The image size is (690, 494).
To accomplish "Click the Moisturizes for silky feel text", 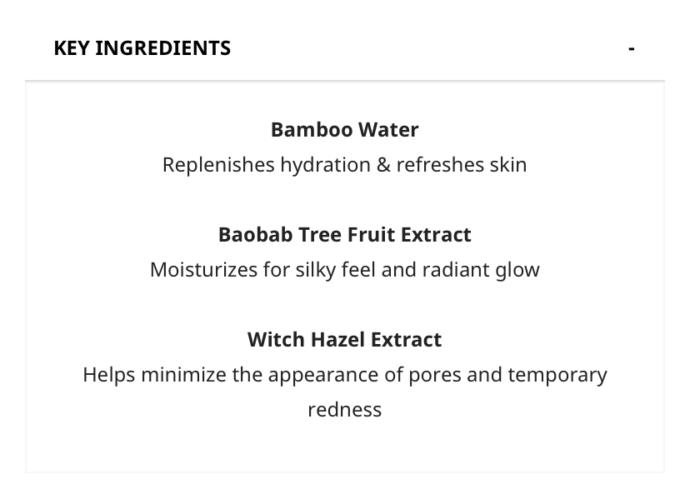I will (x=345, y=270).
